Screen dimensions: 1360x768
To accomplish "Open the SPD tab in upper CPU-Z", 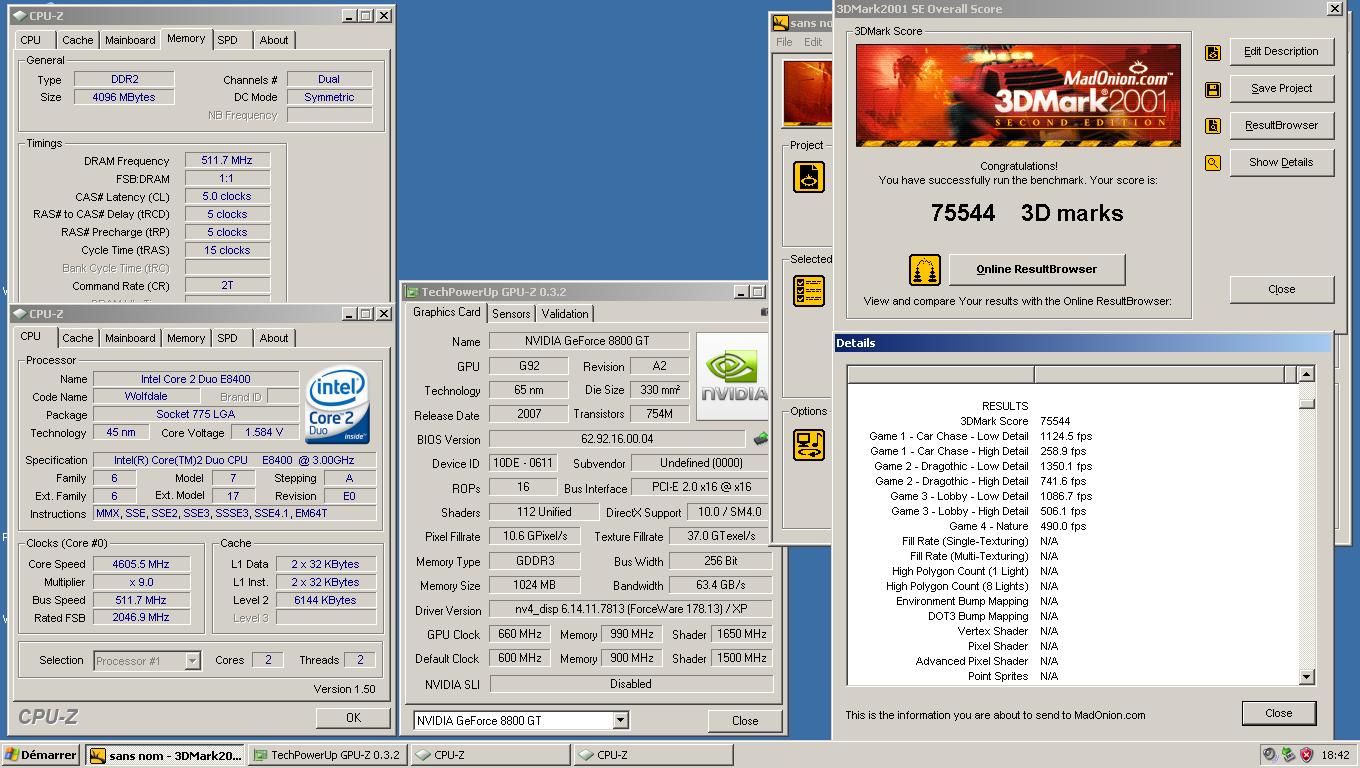I will click(x=227, y=40).
